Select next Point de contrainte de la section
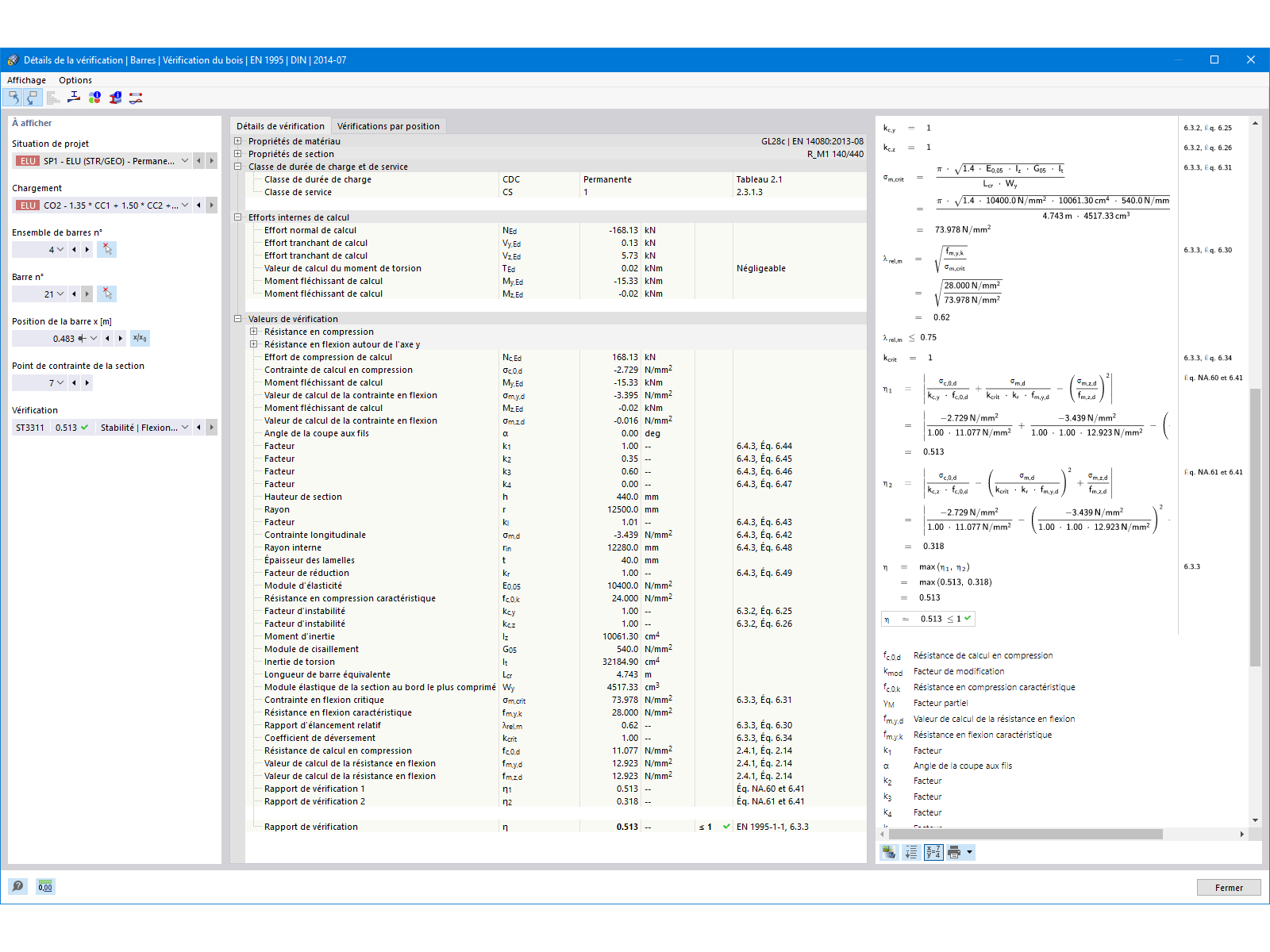 click(x=87, y=382)
